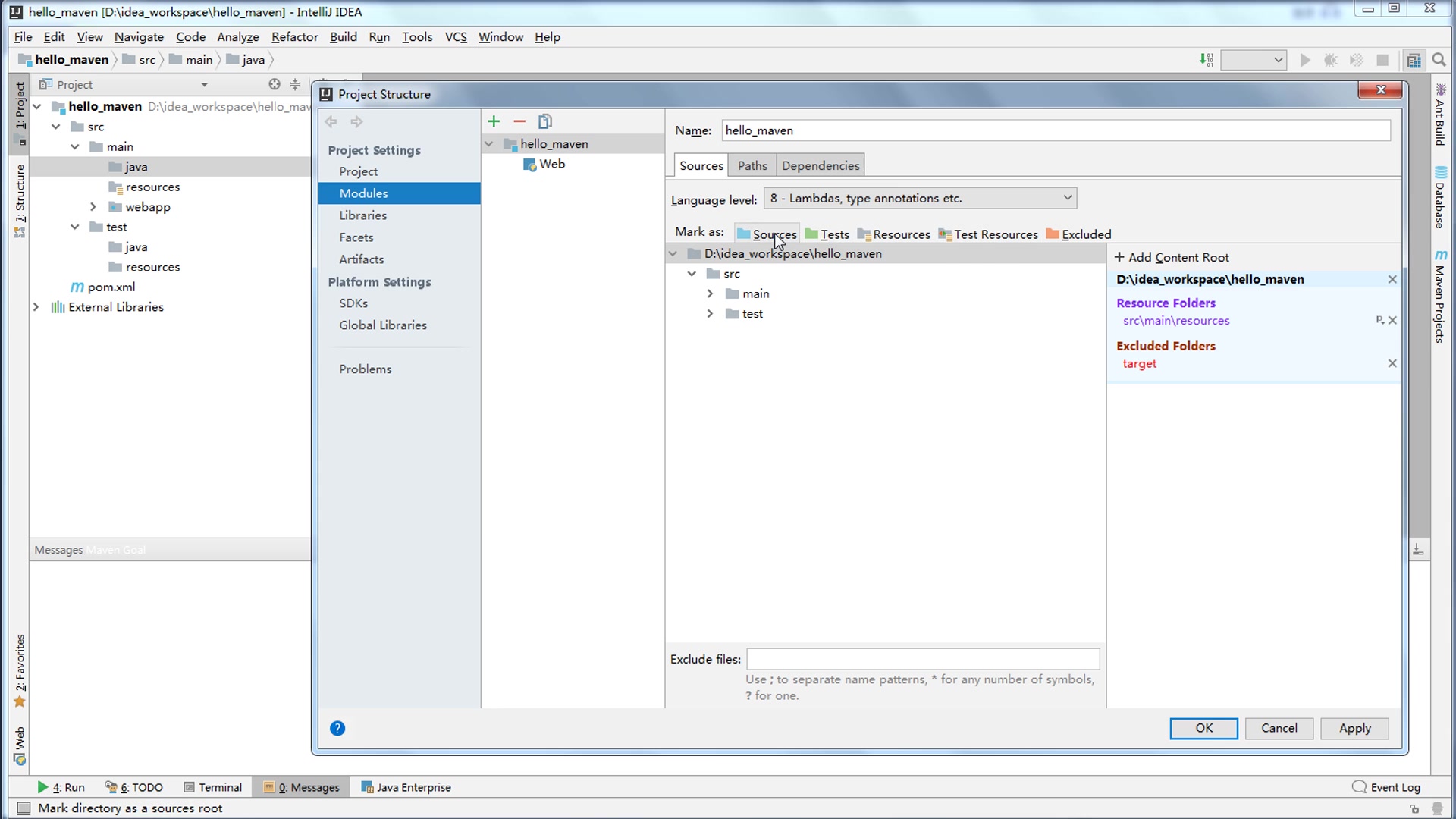Click the Cancel button

(1279, 728)
